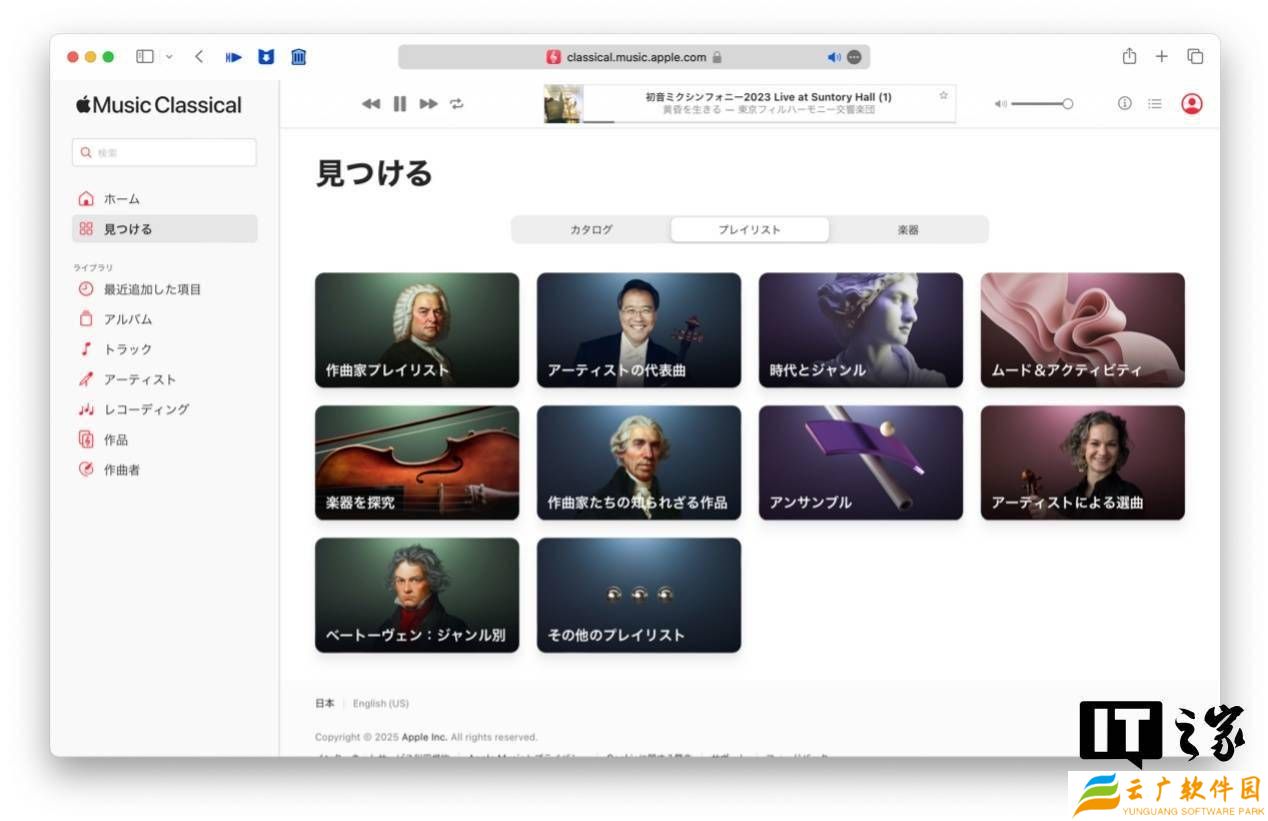1268x821 pixels.
Task: Open ホーム in the sidebar
Action: [x=121, y=199]
